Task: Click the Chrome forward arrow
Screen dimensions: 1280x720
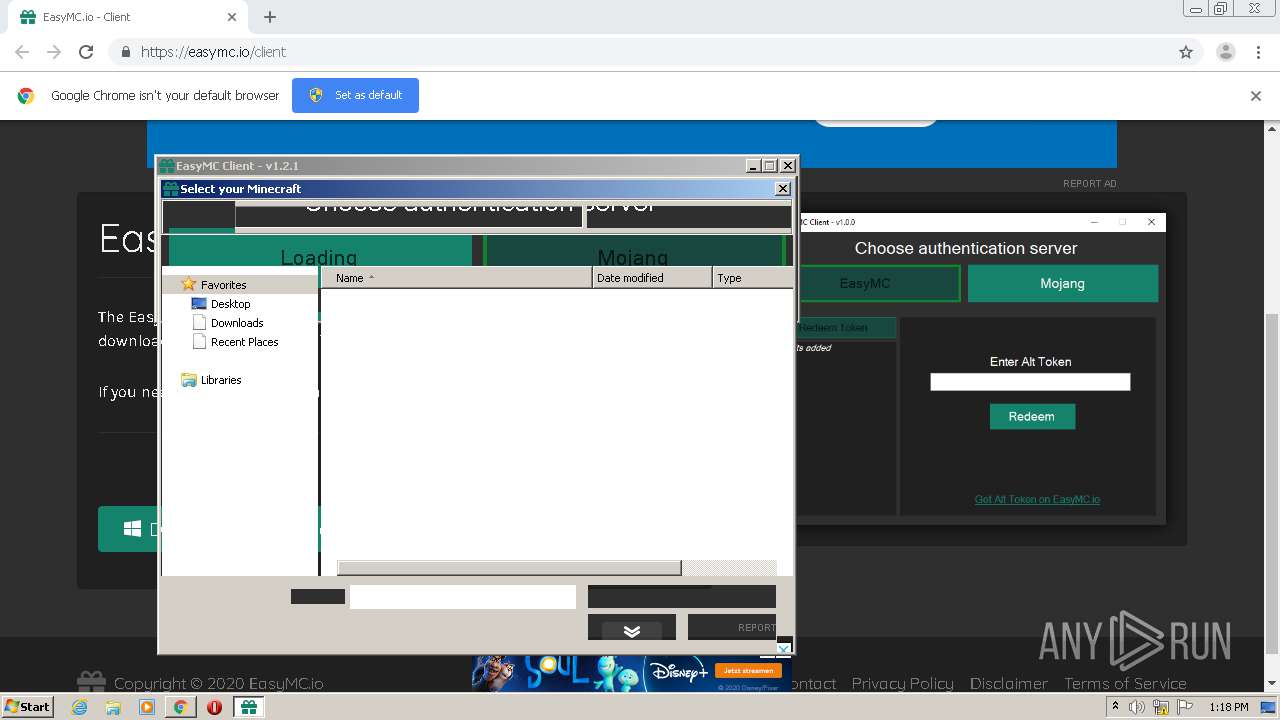Action: [x=54, y=52]
